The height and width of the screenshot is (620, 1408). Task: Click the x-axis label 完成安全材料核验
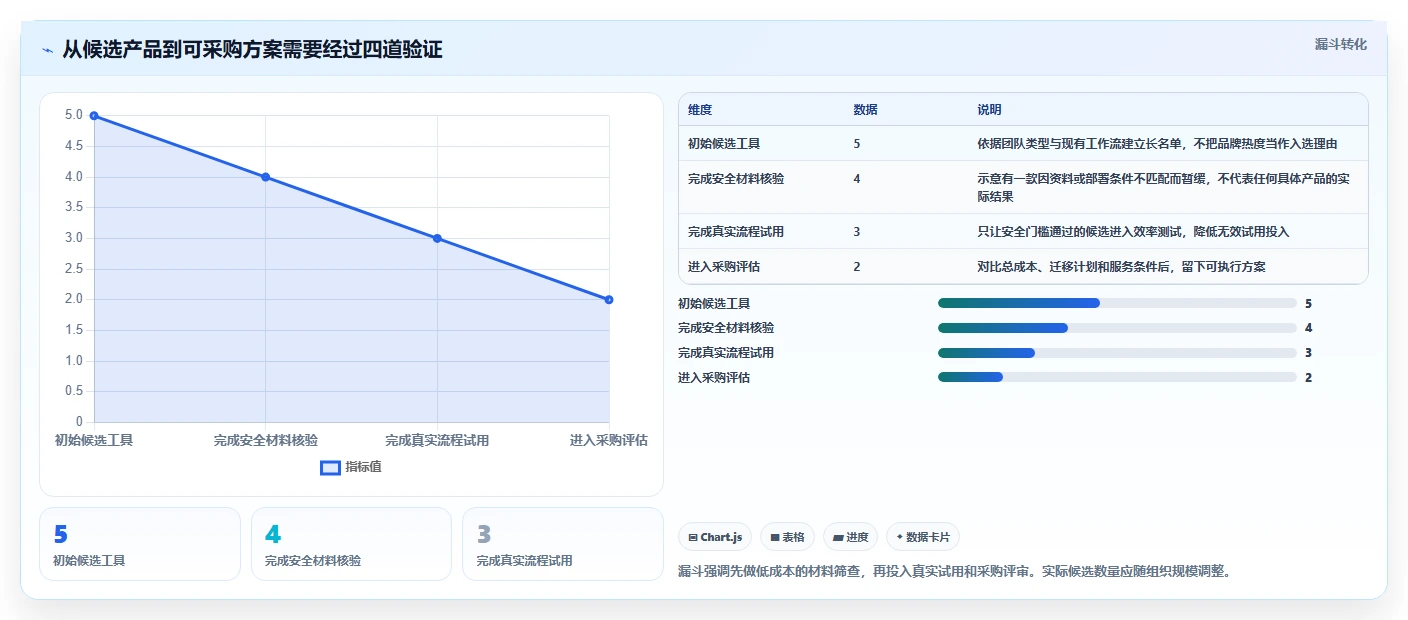266,440
